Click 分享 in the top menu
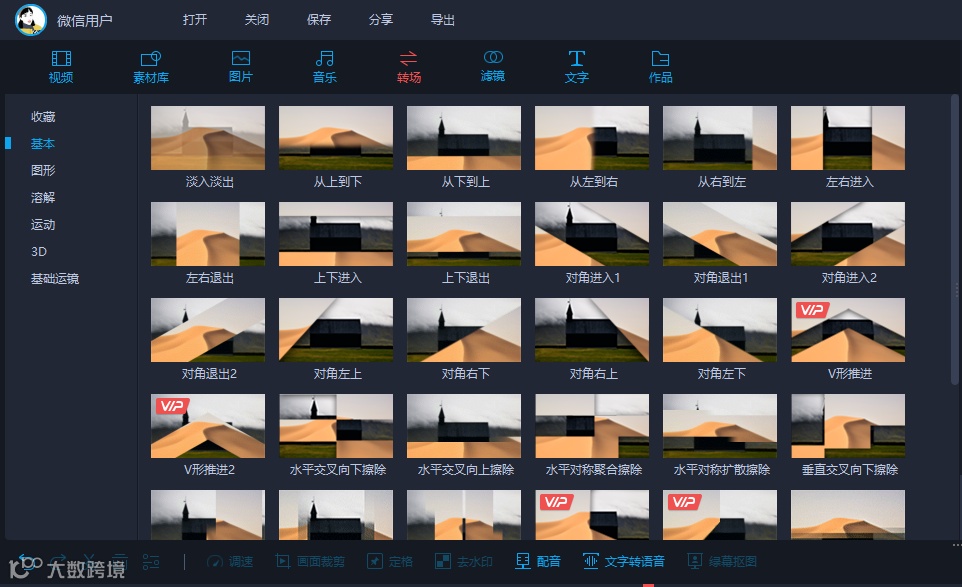 (380, 20)
